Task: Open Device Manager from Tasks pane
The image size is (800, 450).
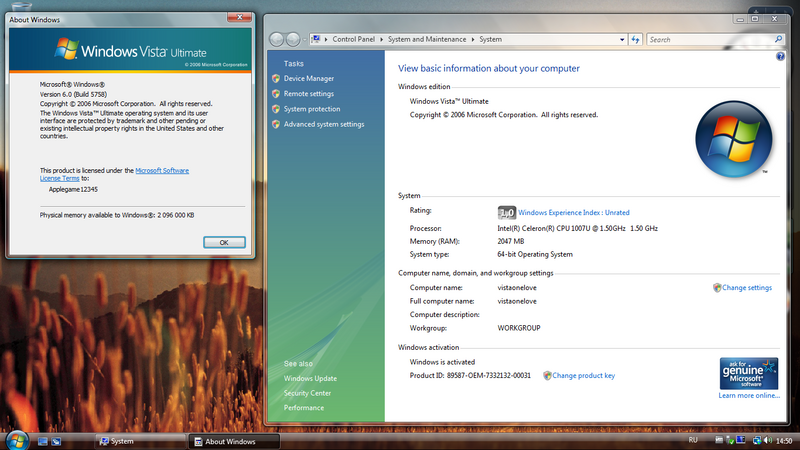Action: coord(309,79)
